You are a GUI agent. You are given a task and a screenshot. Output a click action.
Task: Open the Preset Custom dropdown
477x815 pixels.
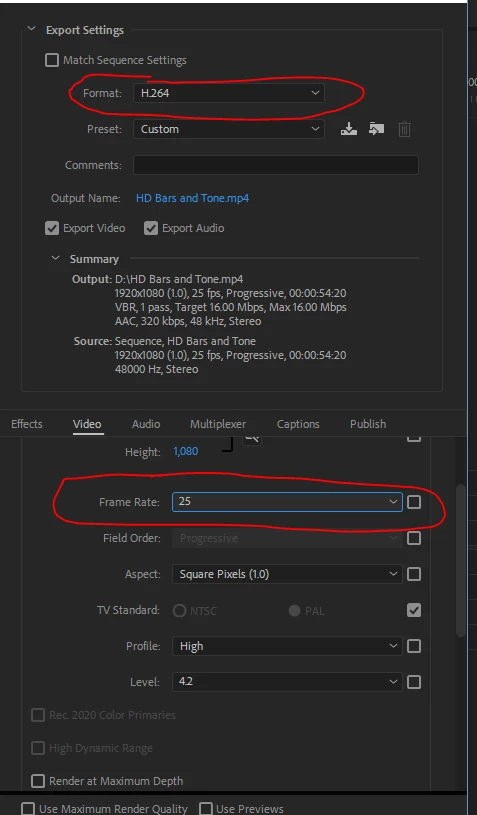pyautogui.click(x=229, y=129)
